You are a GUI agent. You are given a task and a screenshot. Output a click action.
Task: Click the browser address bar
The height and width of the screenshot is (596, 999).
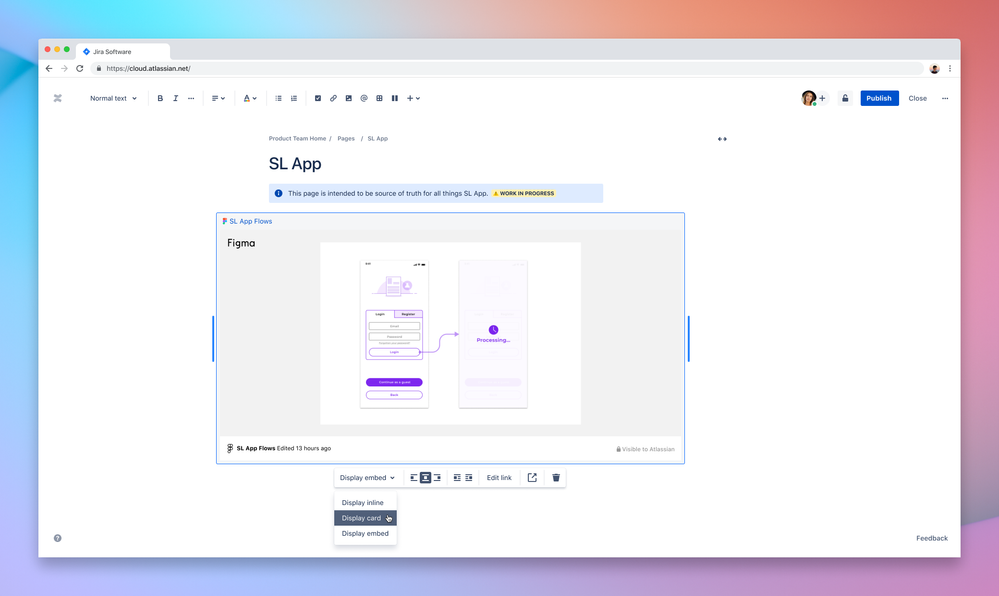click(x=507, y=68)
